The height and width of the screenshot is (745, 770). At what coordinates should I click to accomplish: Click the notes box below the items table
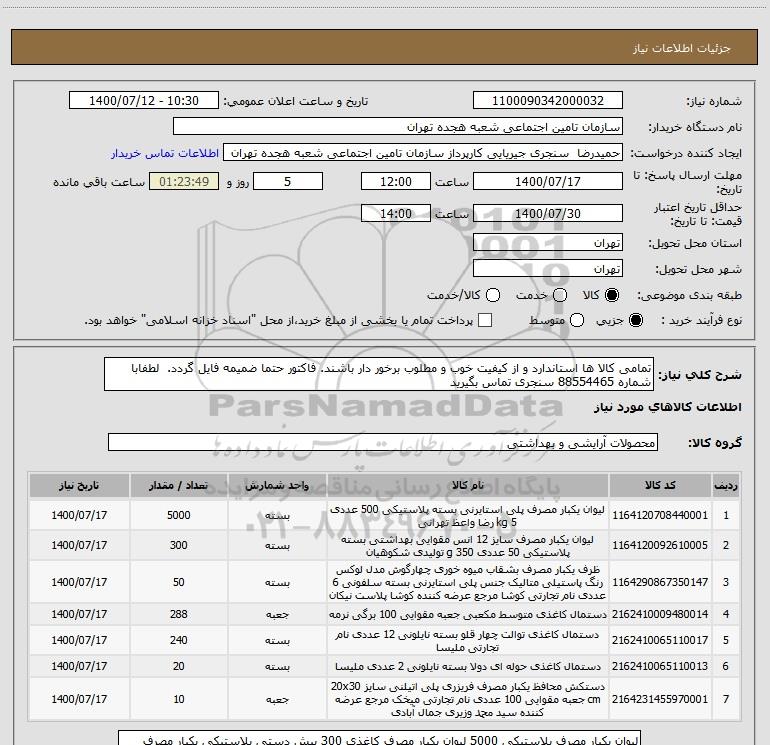coord(380,738)
